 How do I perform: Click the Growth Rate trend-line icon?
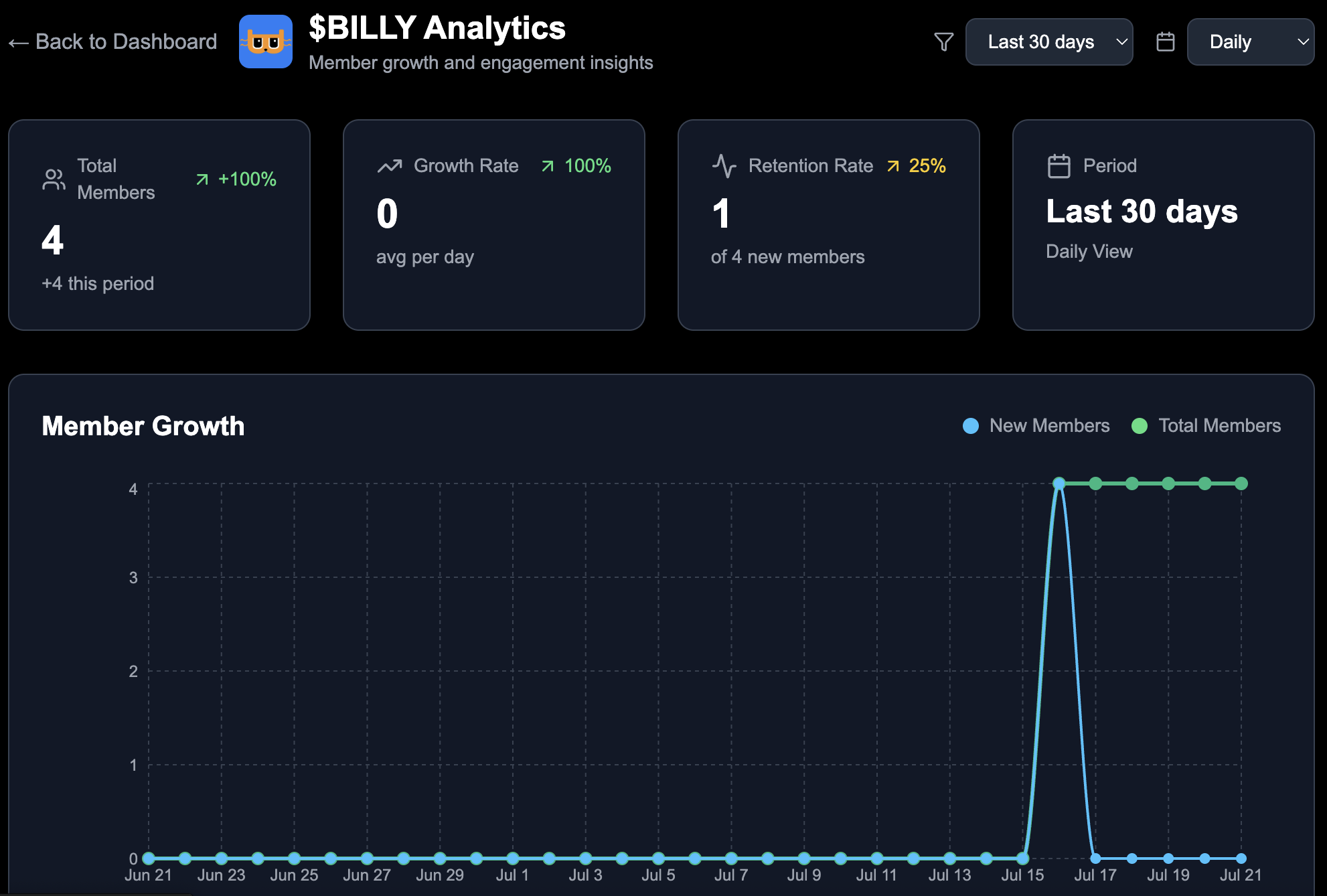tap(390, 165)
